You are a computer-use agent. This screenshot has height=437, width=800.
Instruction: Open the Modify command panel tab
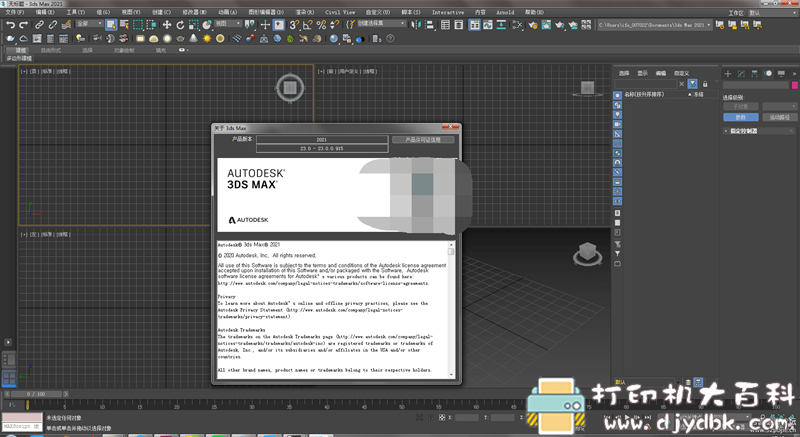741,73
